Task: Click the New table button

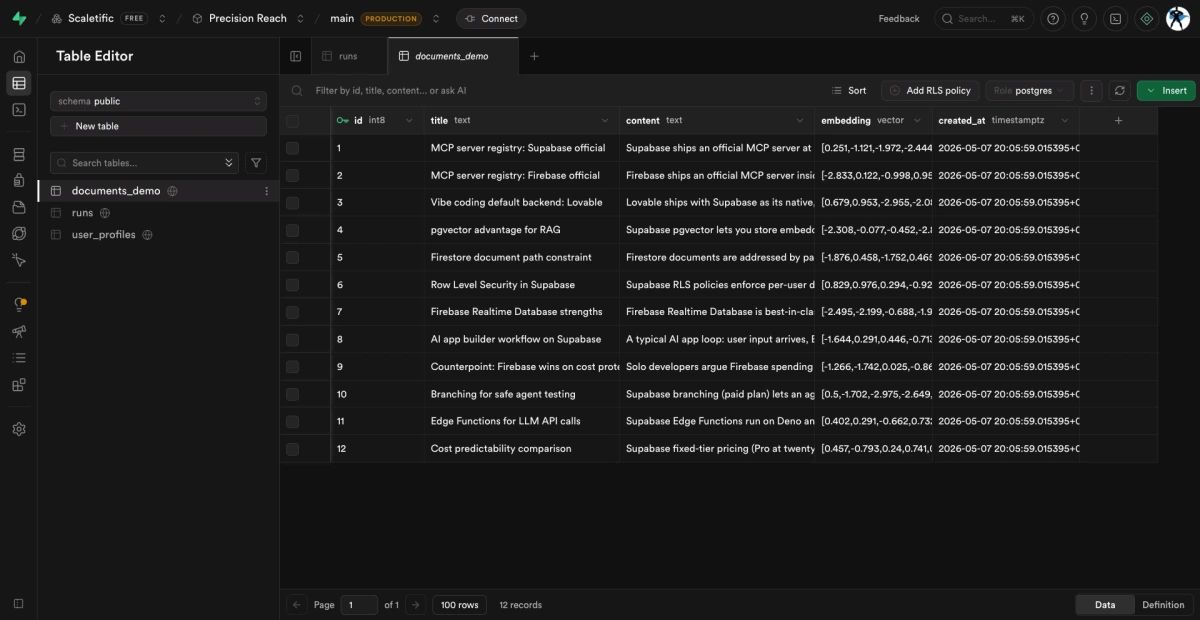Action: coord(158,126)
